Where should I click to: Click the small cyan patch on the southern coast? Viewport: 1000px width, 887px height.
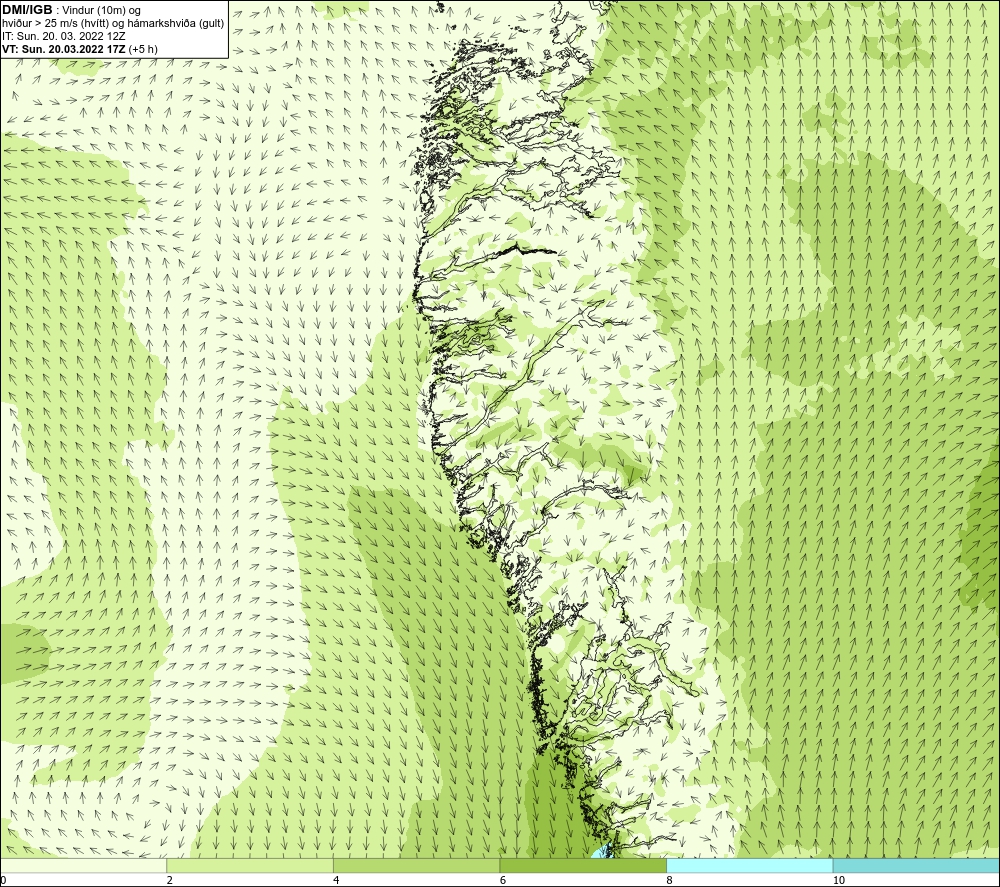click(x=602, y=851)
